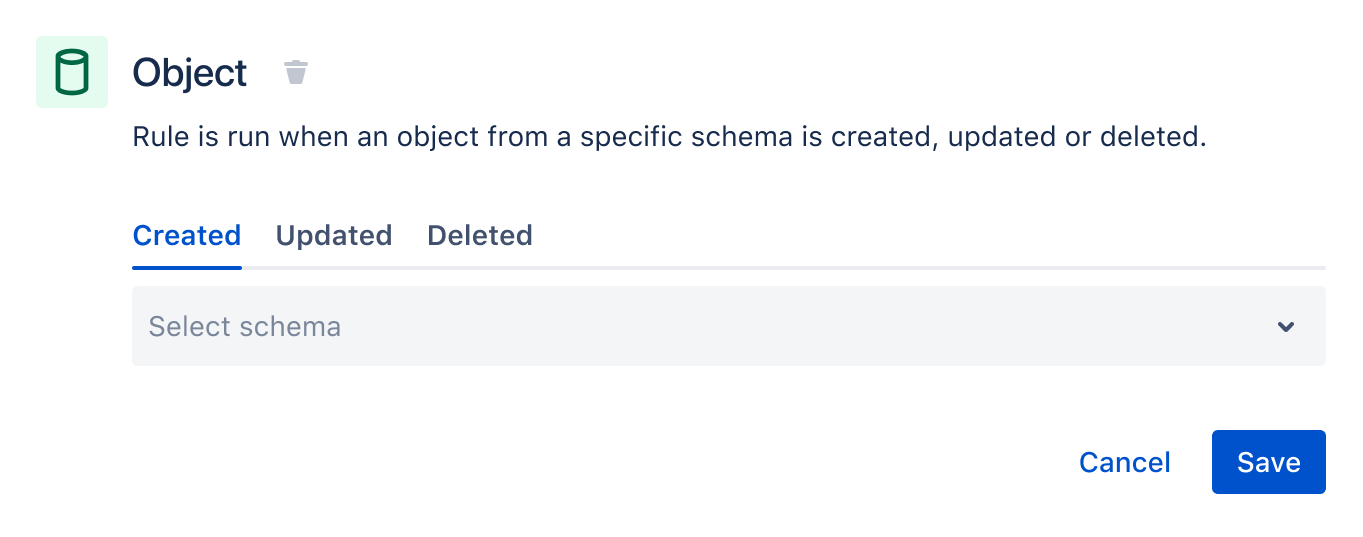This screenshot has height=537, width=1363.
Task: Click the Object heading title
Action: 190,73
